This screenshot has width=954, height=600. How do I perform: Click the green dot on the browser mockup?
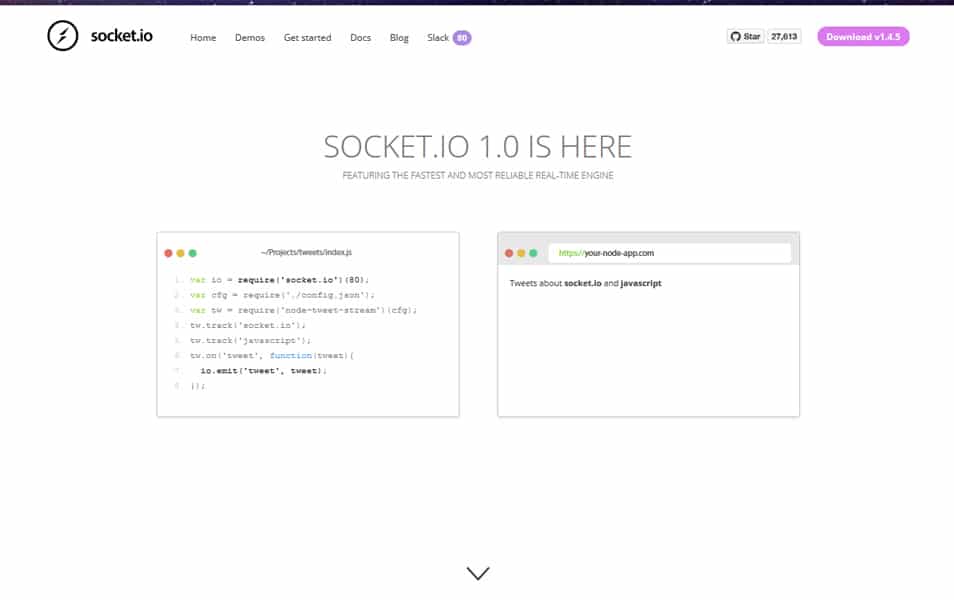click(533, 253)
